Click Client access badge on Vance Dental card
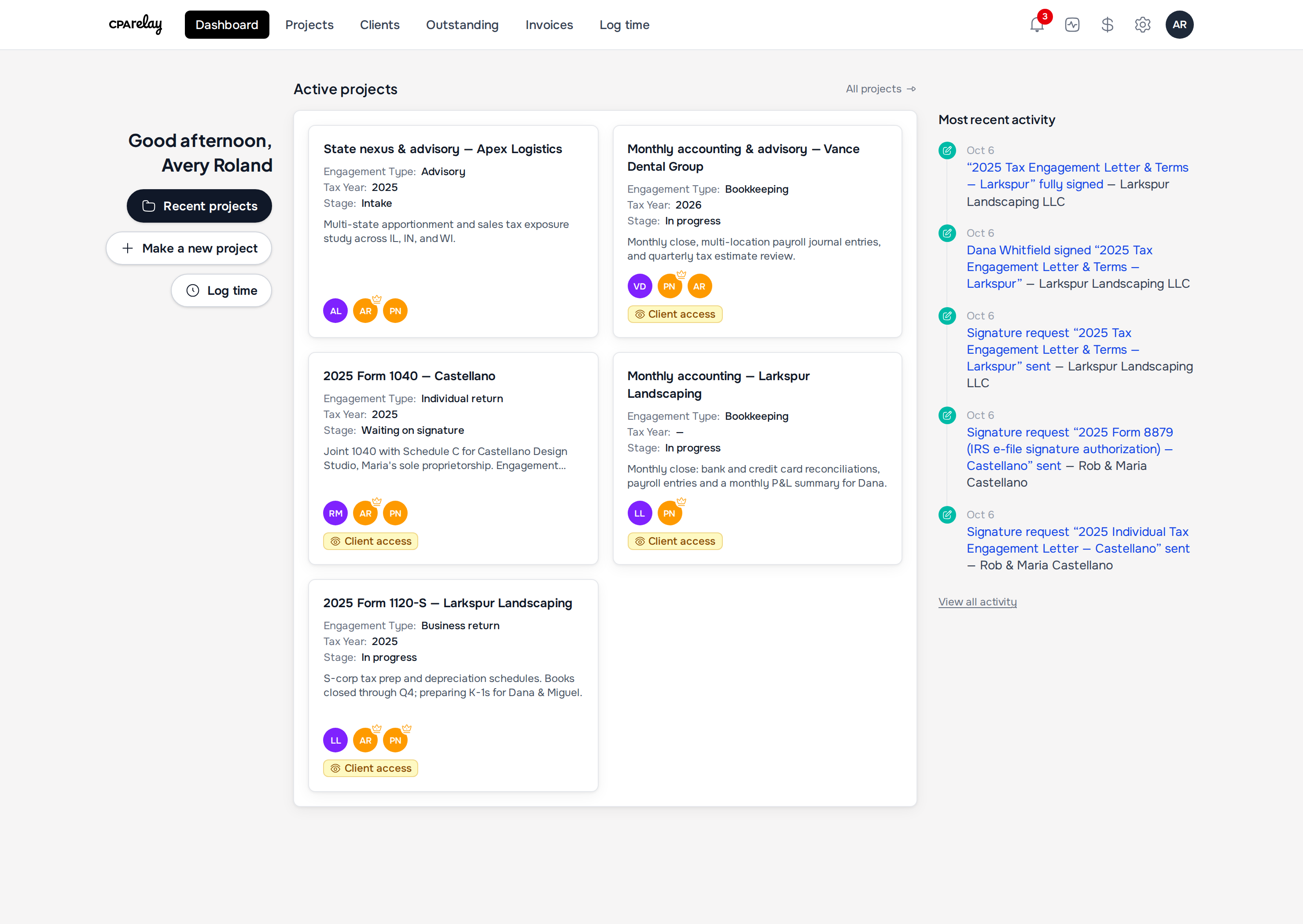The width and height of the screenshot is (1303, 924). point(674,314)
